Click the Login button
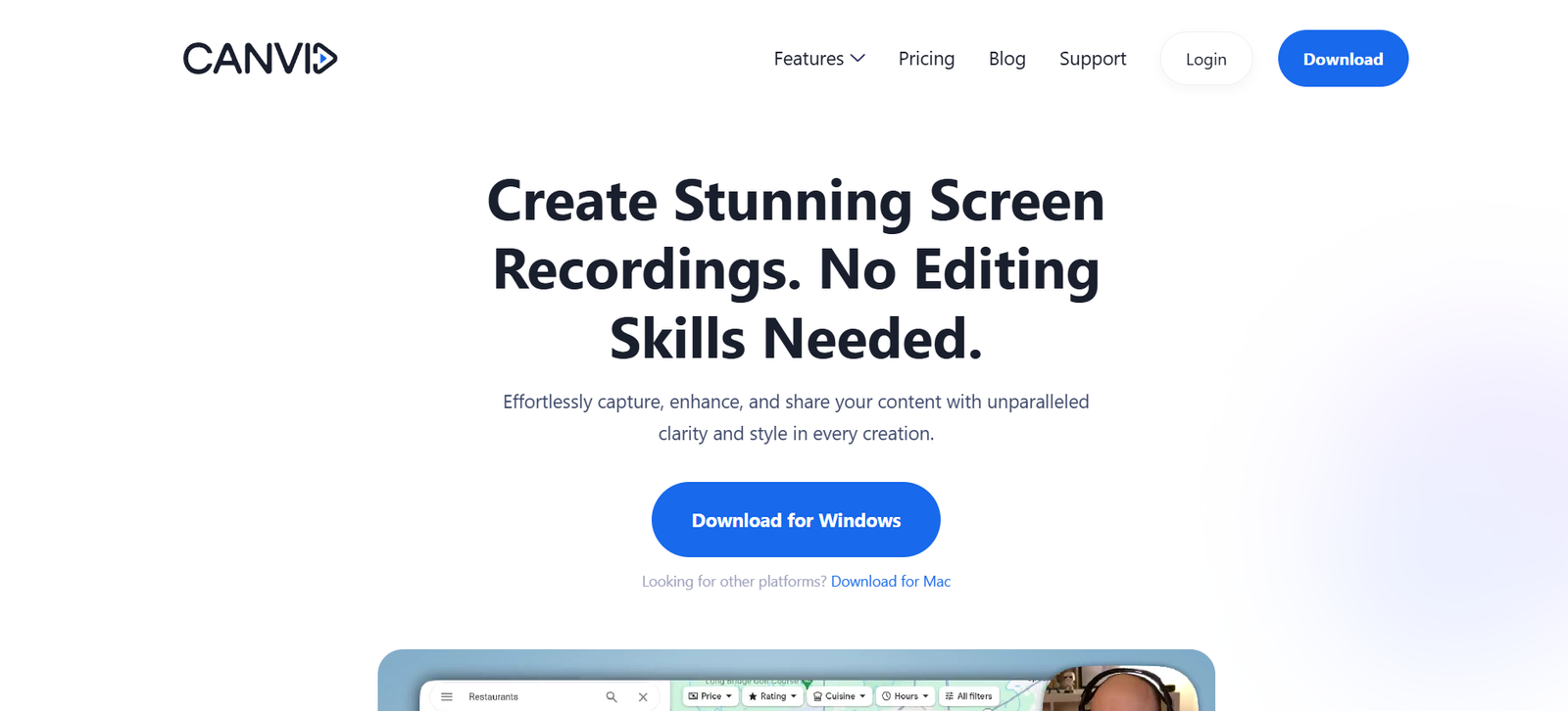The width and height of the screenshot is (1568, 711). point(1205,59)
